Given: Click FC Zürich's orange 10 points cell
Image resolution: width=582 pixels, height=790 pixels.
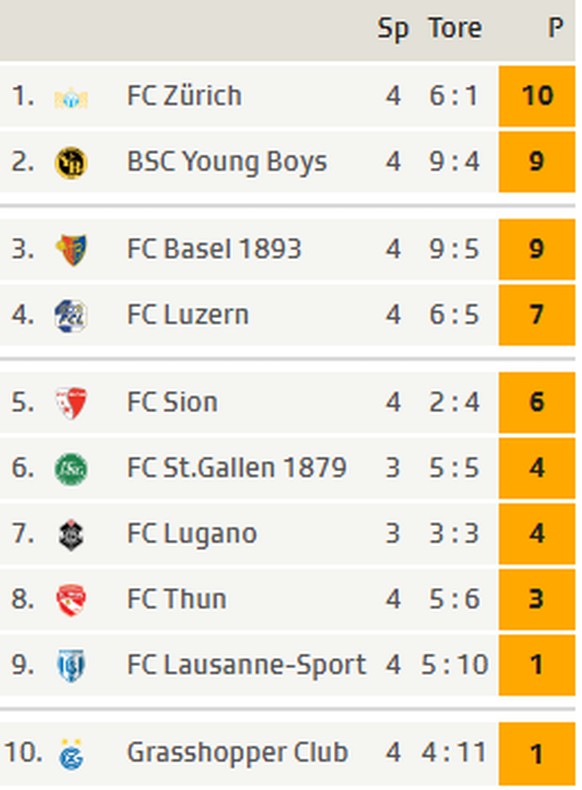Looking at the screenshot, I should 537,96.
